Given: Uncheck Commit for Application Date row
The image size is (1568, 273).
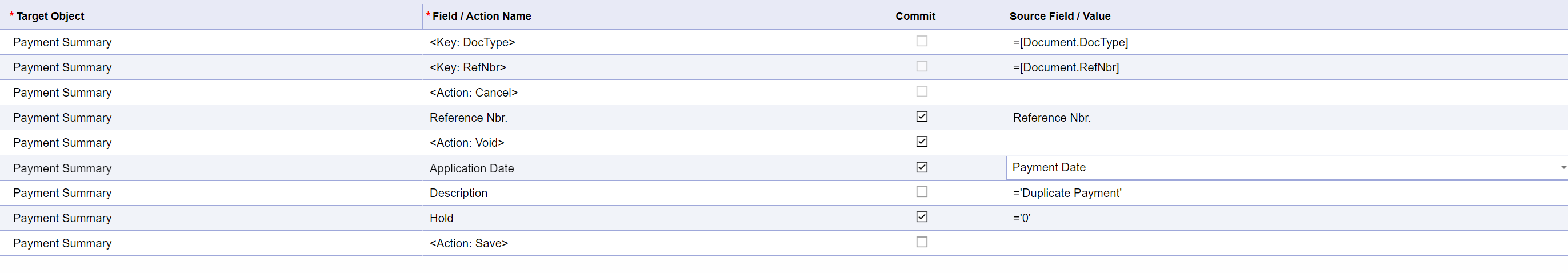Looking at the screenshot, I should click(x=922, y=167).
